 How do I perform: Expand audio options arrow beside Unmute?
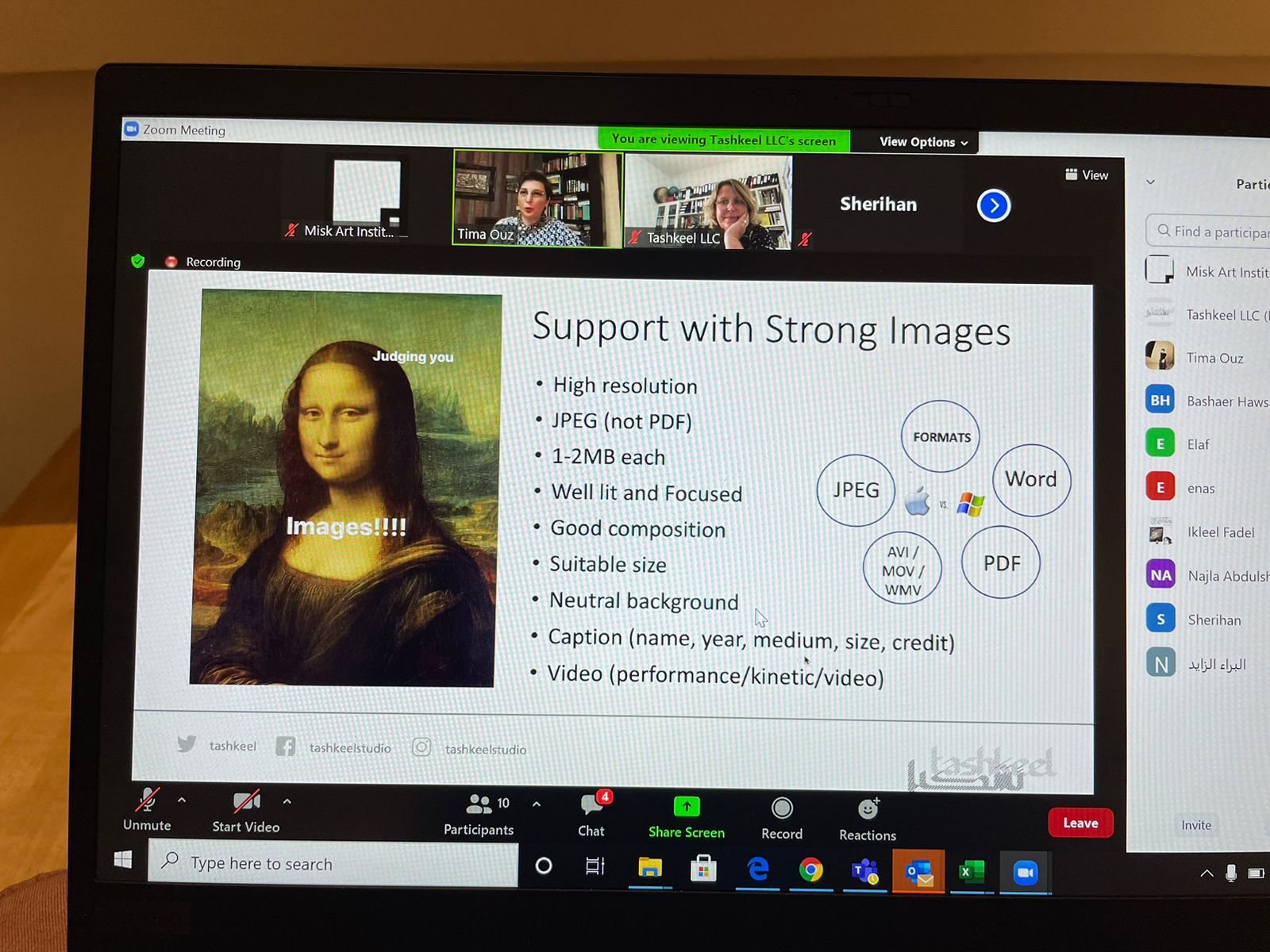coord(182,800)
